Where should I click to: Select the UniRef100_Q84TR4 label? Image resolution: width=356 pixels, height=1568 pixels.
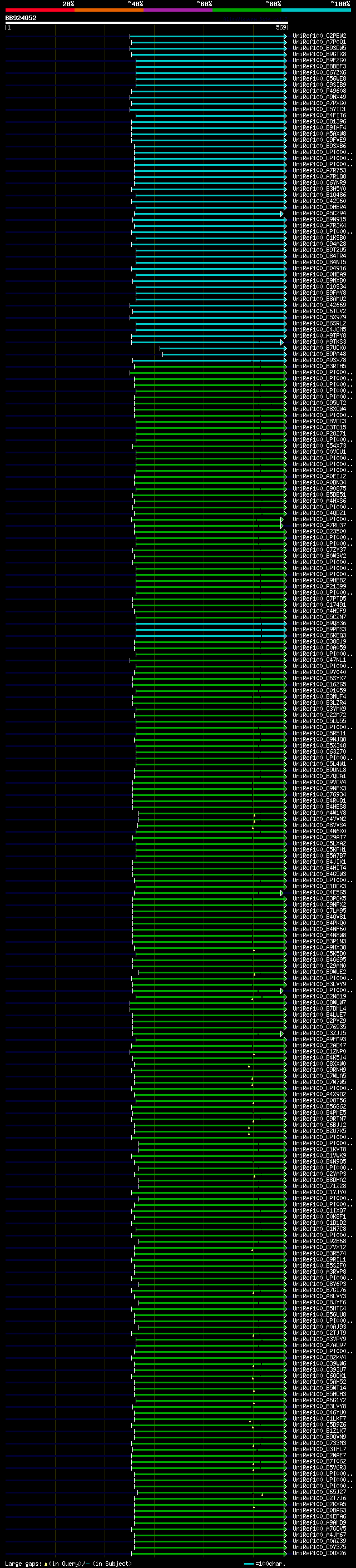pos(319,256)
